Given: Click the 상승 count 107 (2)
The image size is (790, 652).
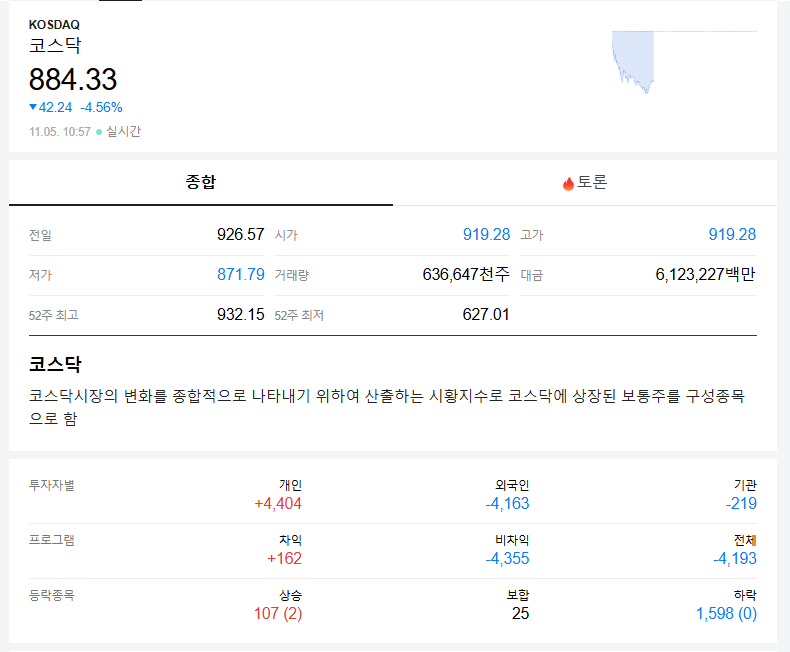Looking at the screenshot, I should coord(278,614).
